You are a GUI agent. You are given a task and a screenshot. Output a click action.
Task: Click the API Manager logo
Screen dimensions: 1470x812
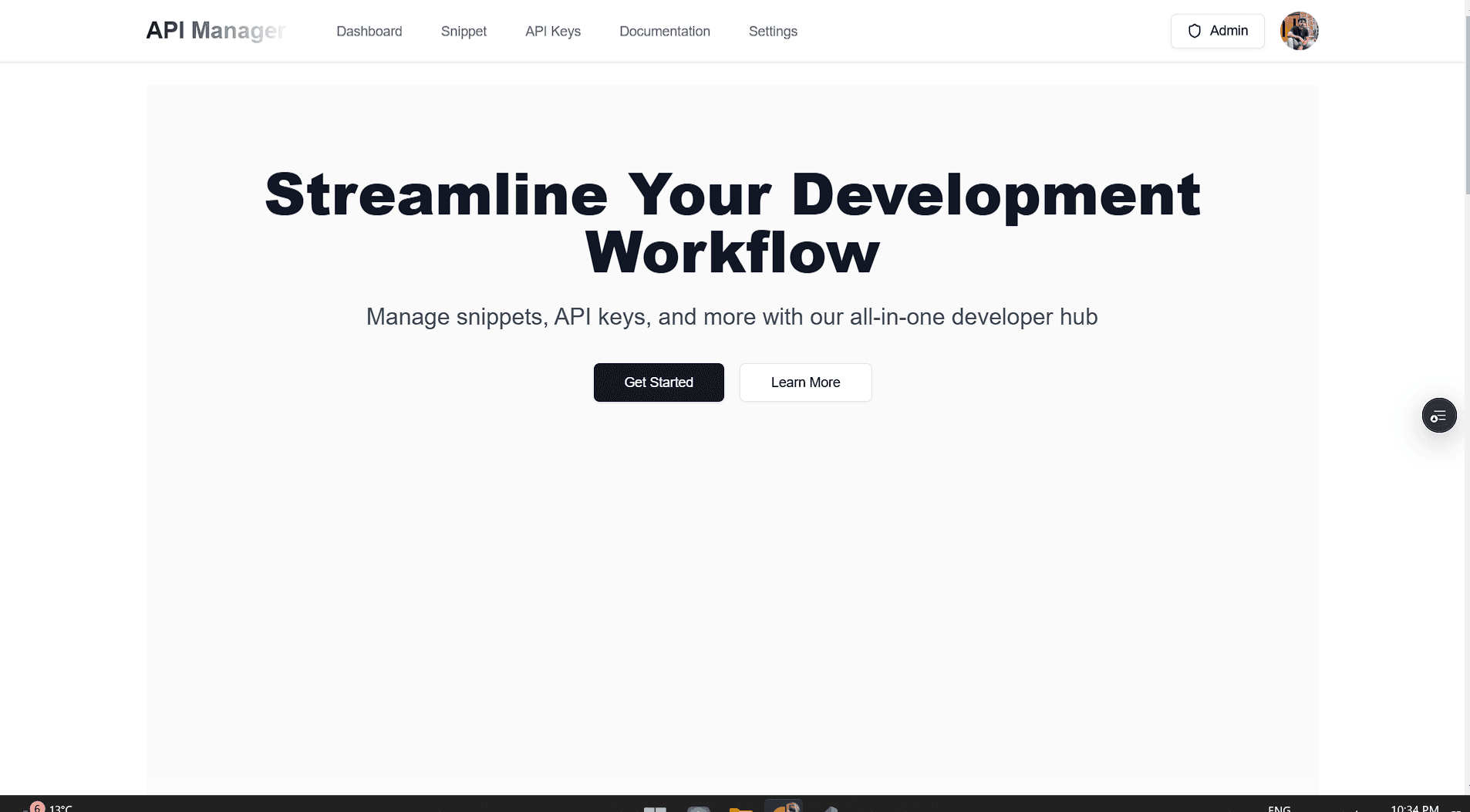pyautogui.click(x=216, y=31)
